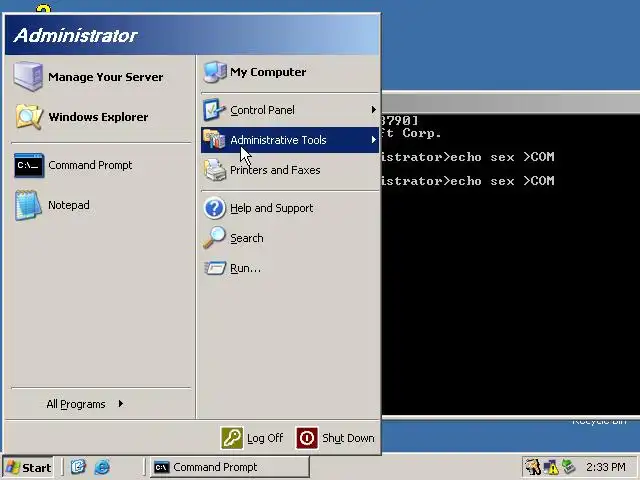
Task: Click the Start button
Action: tap(28, 467)
